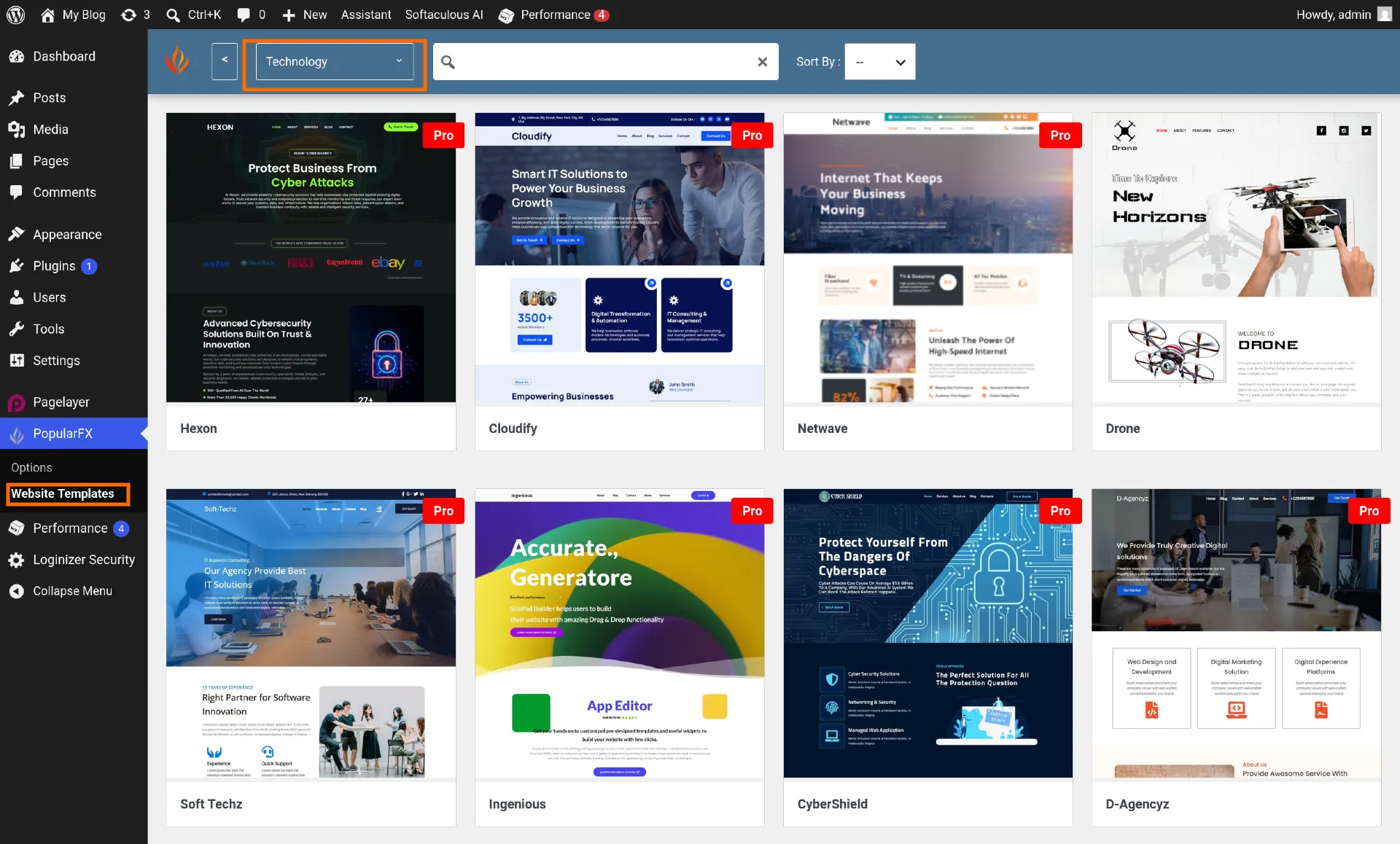Click the Appearance brush icon
Image resolution: width=1400 pixels, height=844 pixels.
click(16, 234)
